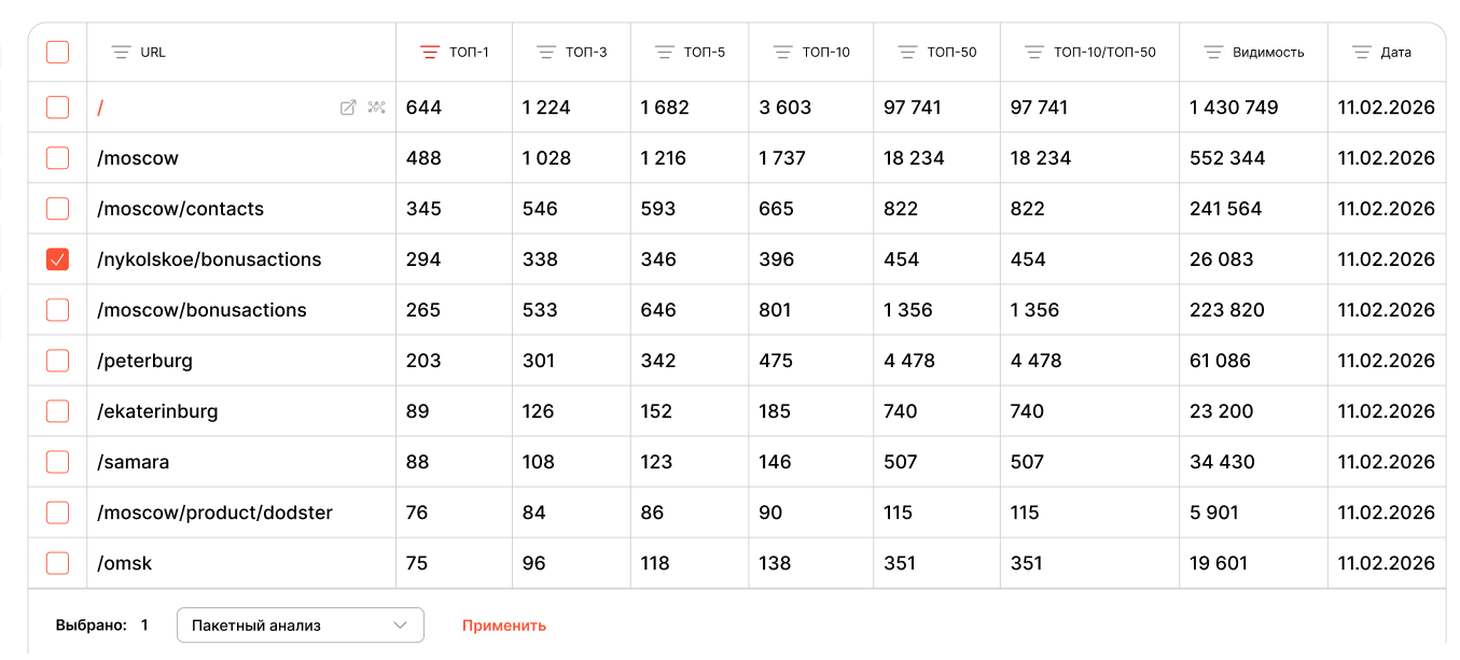Viewport: 1460px width, 660px height.
Task: Check the box for /moscow/product/dodster
Action: [x=58, y=512]
